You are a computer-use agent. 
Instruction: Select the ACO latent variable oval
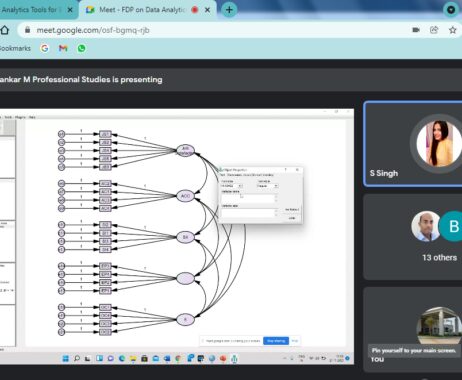click(x=185, y=196)
